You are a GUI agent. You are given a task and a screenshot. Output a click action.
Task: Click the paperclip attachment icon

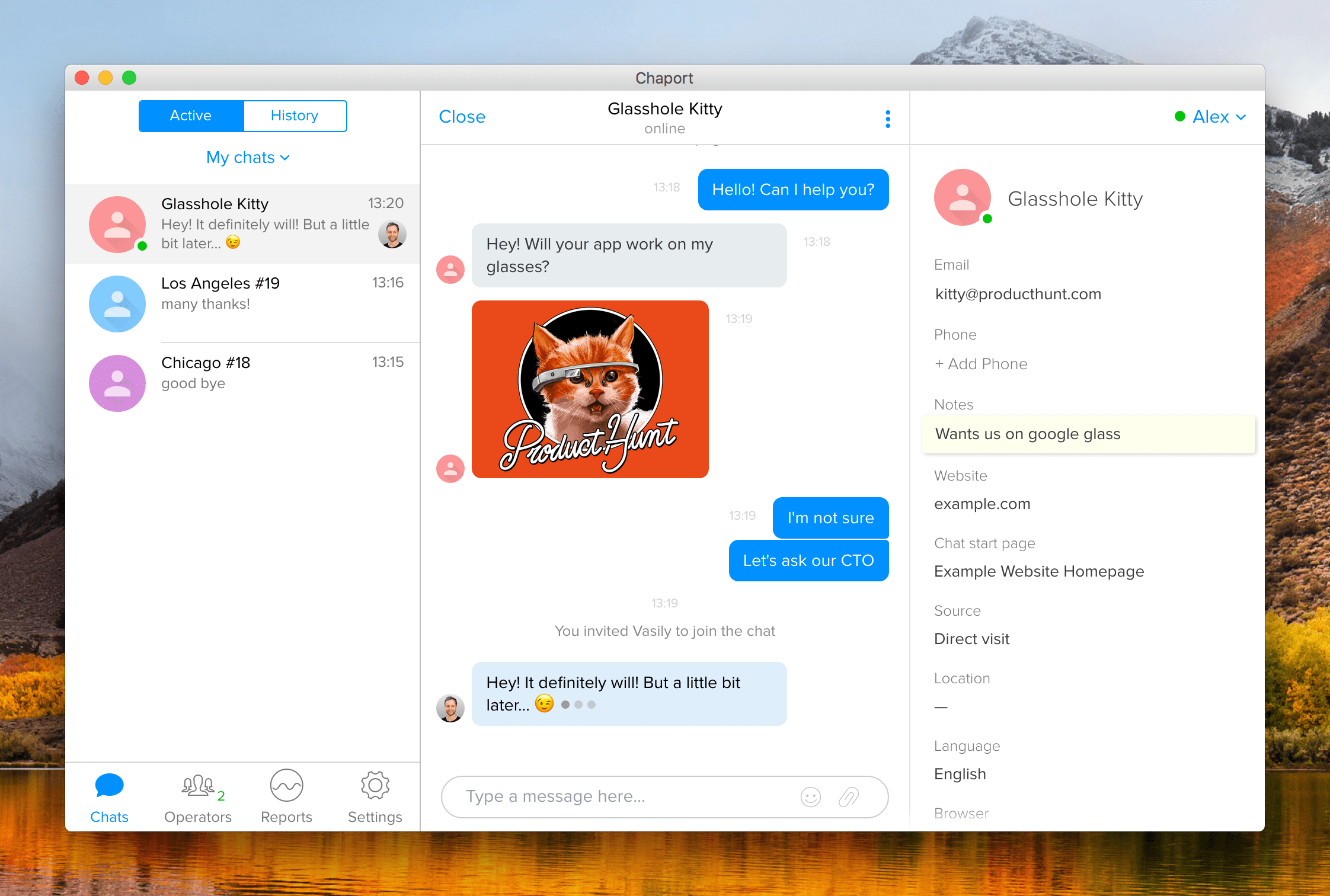coord(849,797)
